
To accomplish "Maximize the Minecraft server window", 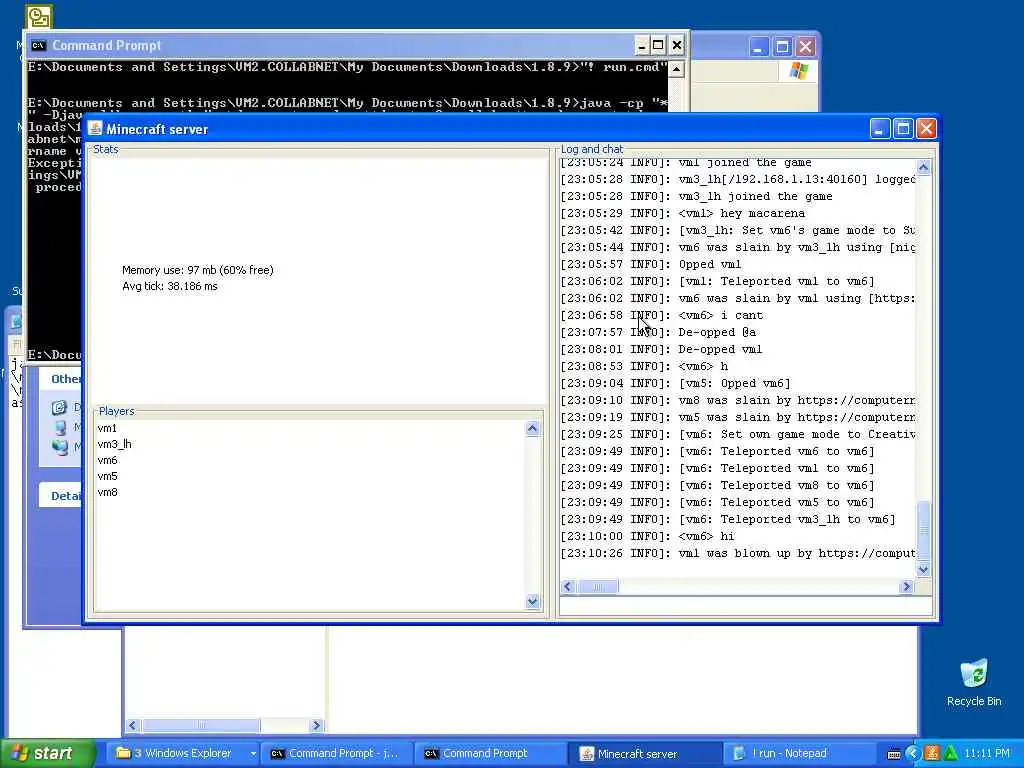I will (x=903, y=129).
